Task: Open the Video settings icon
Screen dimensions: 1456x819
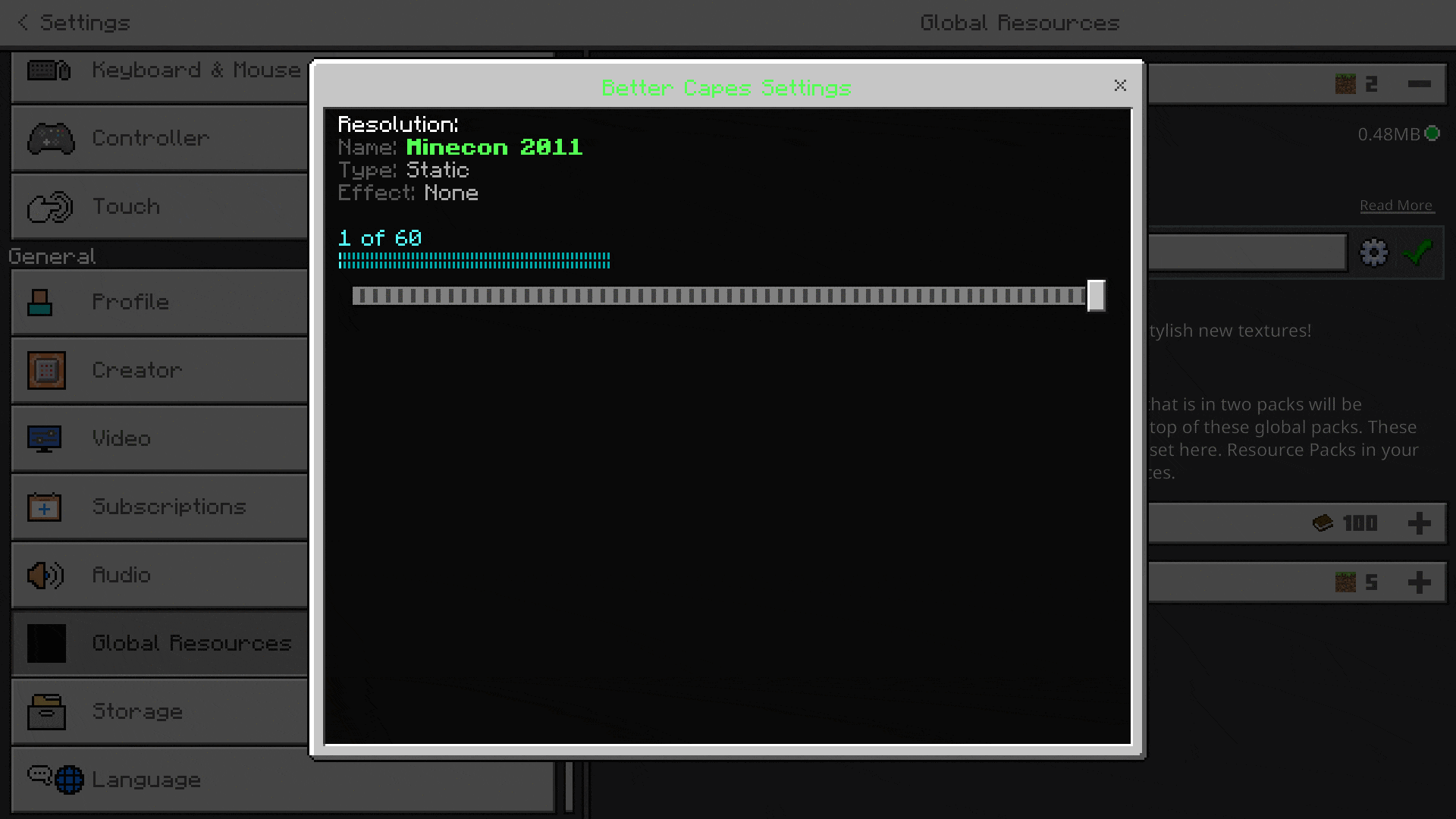Action: click(x=44, y=438)
